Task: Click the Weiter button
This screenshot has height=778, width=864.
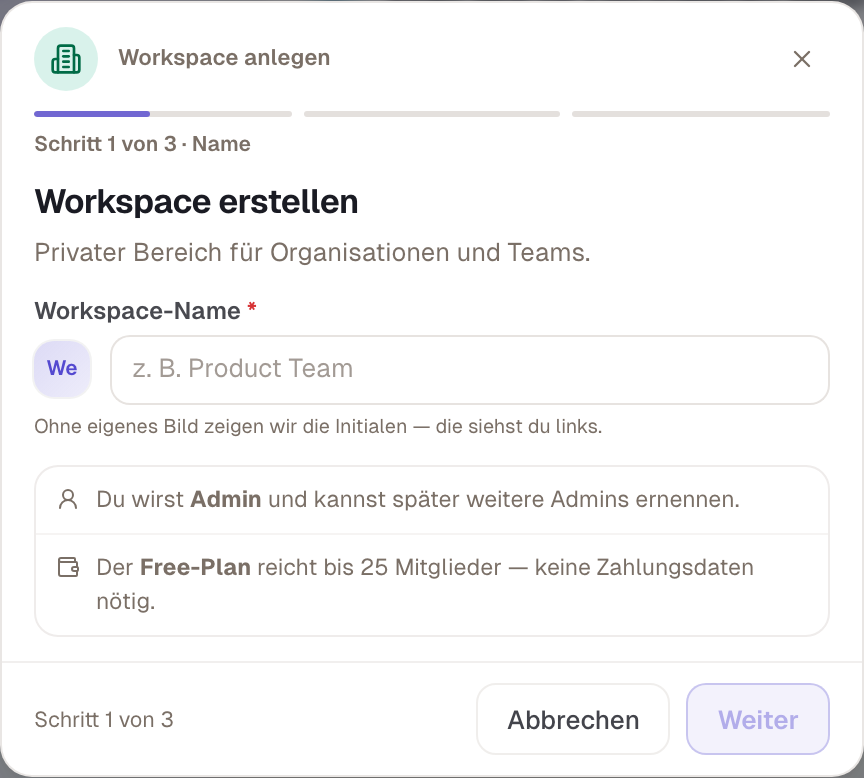Action: click(758, 719)
